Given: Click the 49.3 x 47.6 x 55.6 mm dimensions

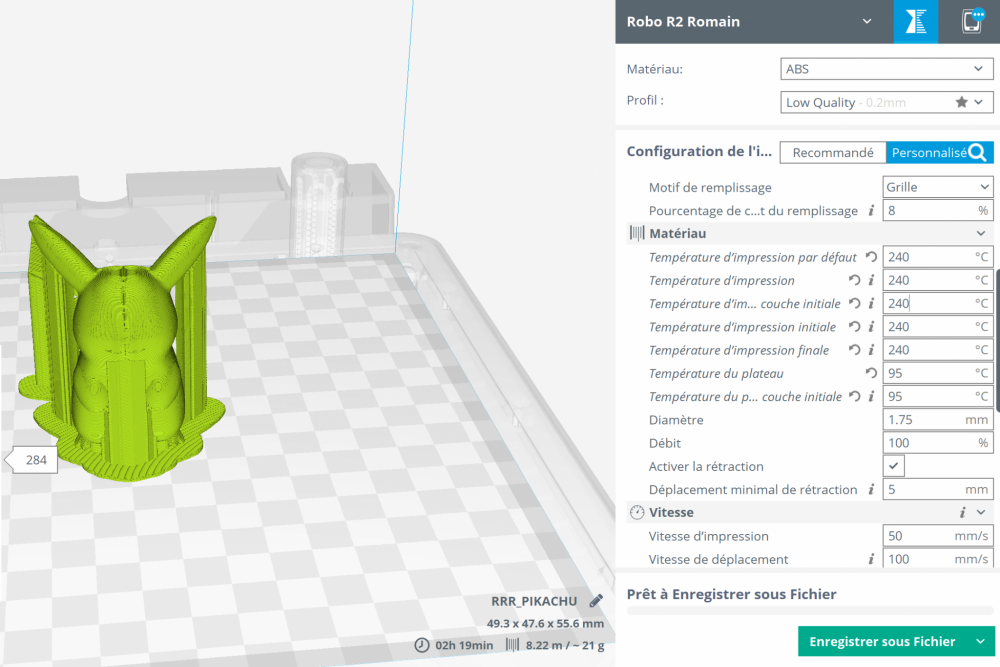Looking at the screenshot, I should coord(545,624).
